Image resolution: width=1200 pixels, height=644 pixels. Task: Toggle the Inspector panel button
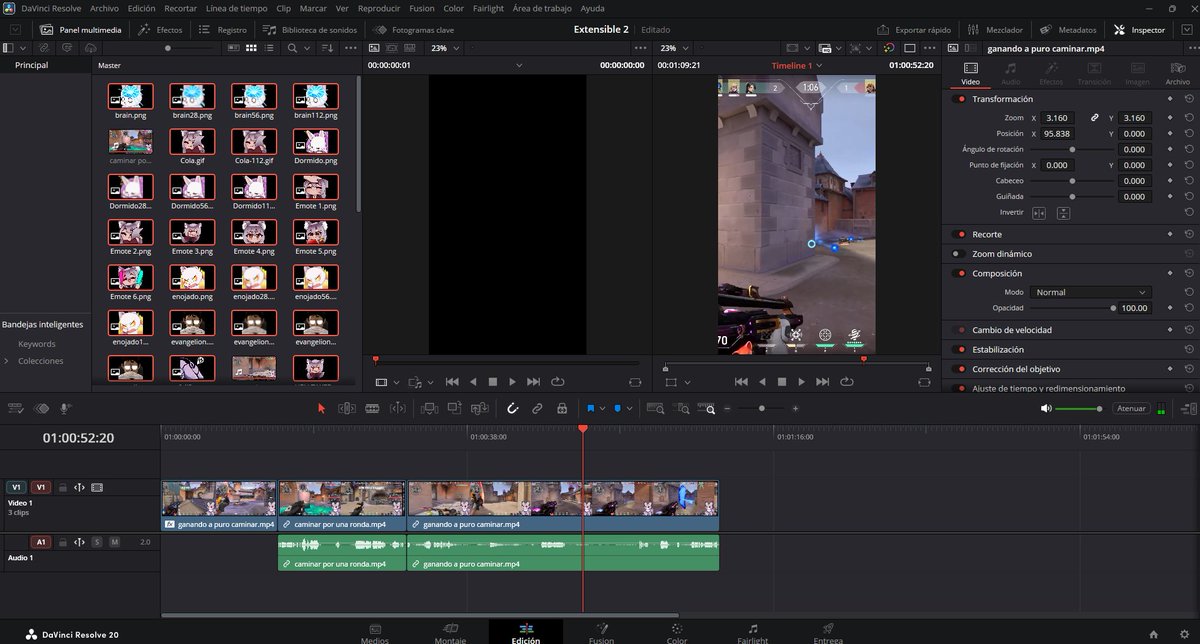(1140, 30)
